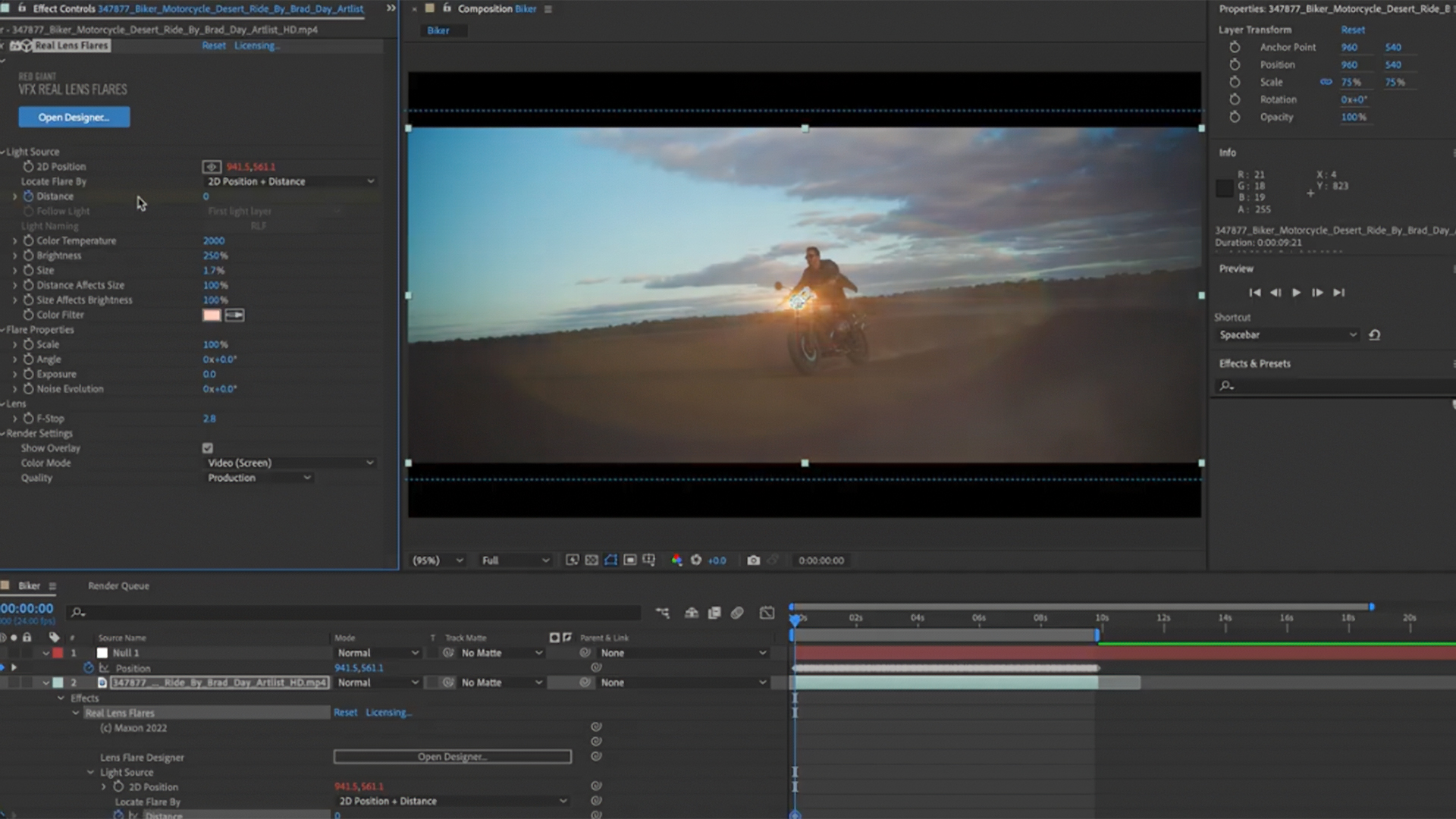
Task: Toggle the Brightness stopwatch icon
Action: (28, 256)
